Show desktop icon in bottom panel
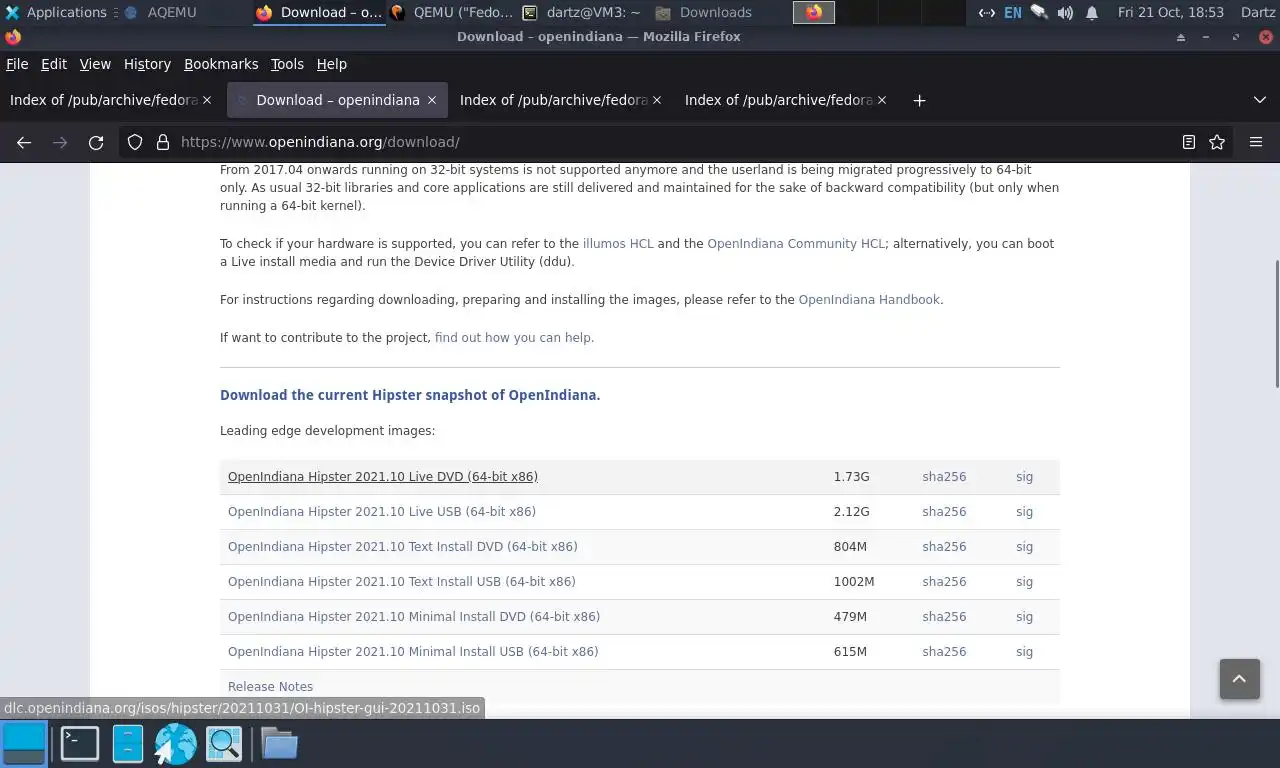Viewport: 1280px width, 768px height. tap(24, 744)
